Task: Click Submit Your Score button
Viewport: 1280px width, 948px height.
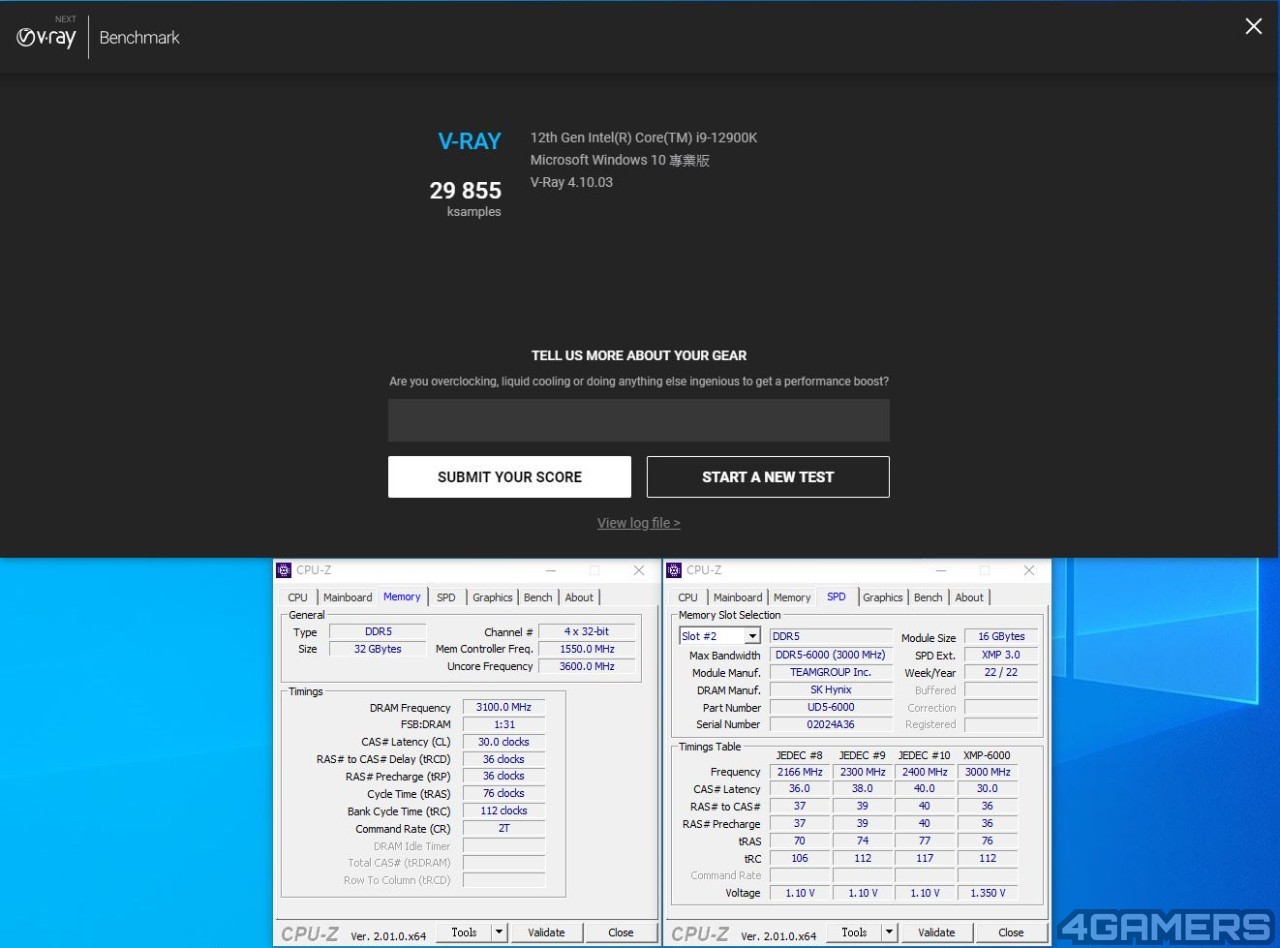Action: 509,477
